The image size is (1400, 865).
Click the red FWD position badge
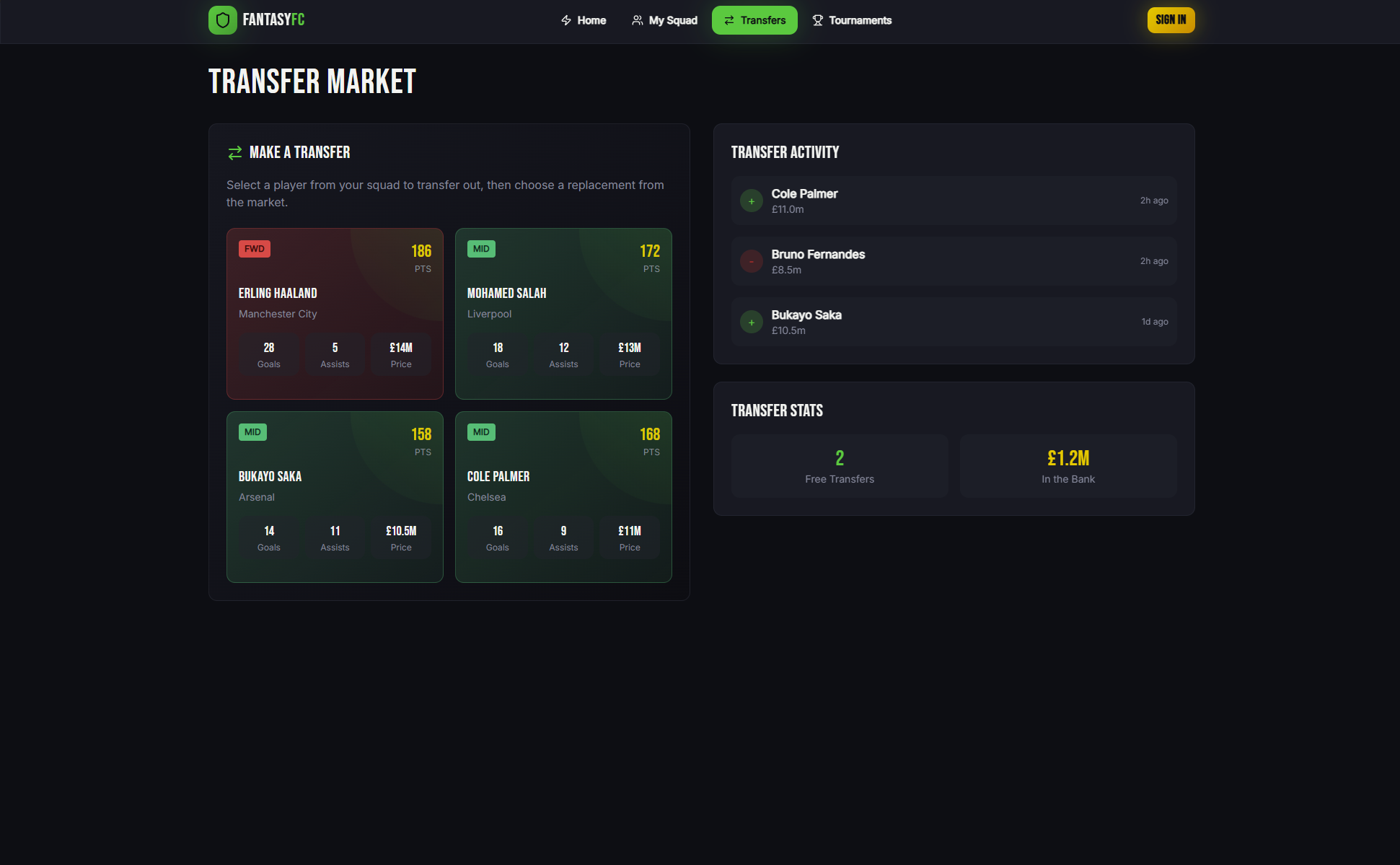point(254,249)
